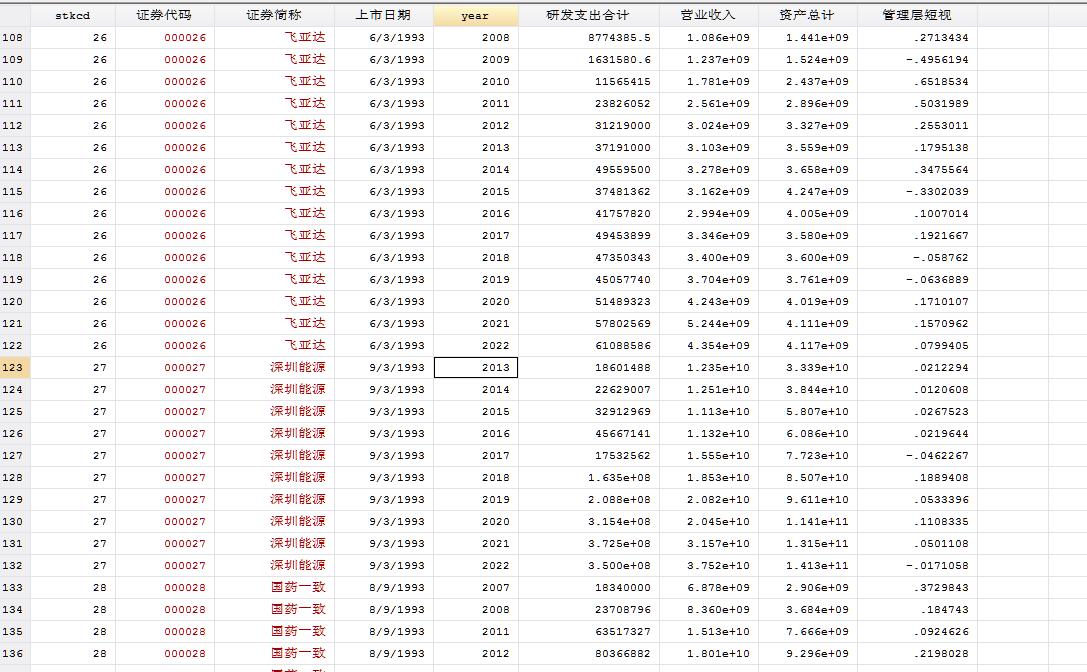Select the year column header
Image resolution: width=1087 pixels, height=672 pixels.
pos(476,15)
